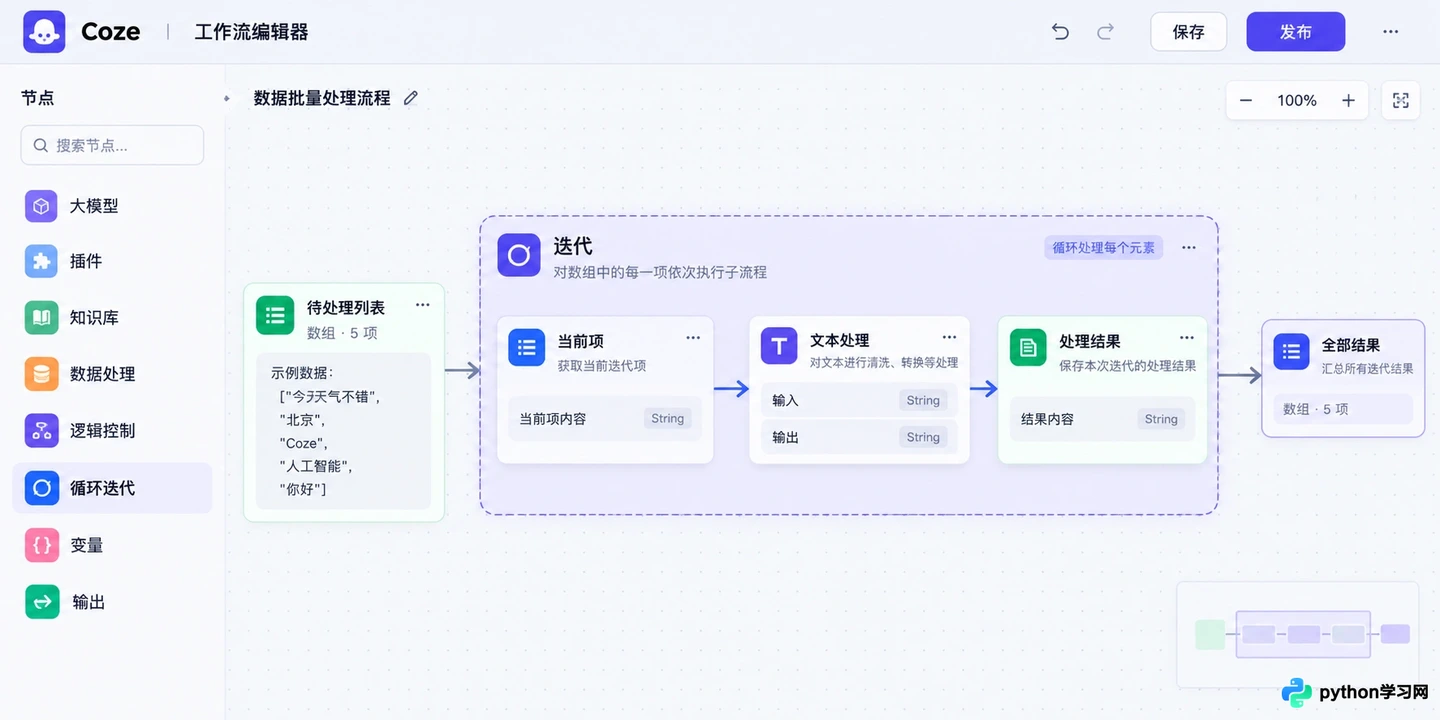Screen dimensions: 1440x720
Task: Zoom out the canvas
Action: coord(1246,100)
